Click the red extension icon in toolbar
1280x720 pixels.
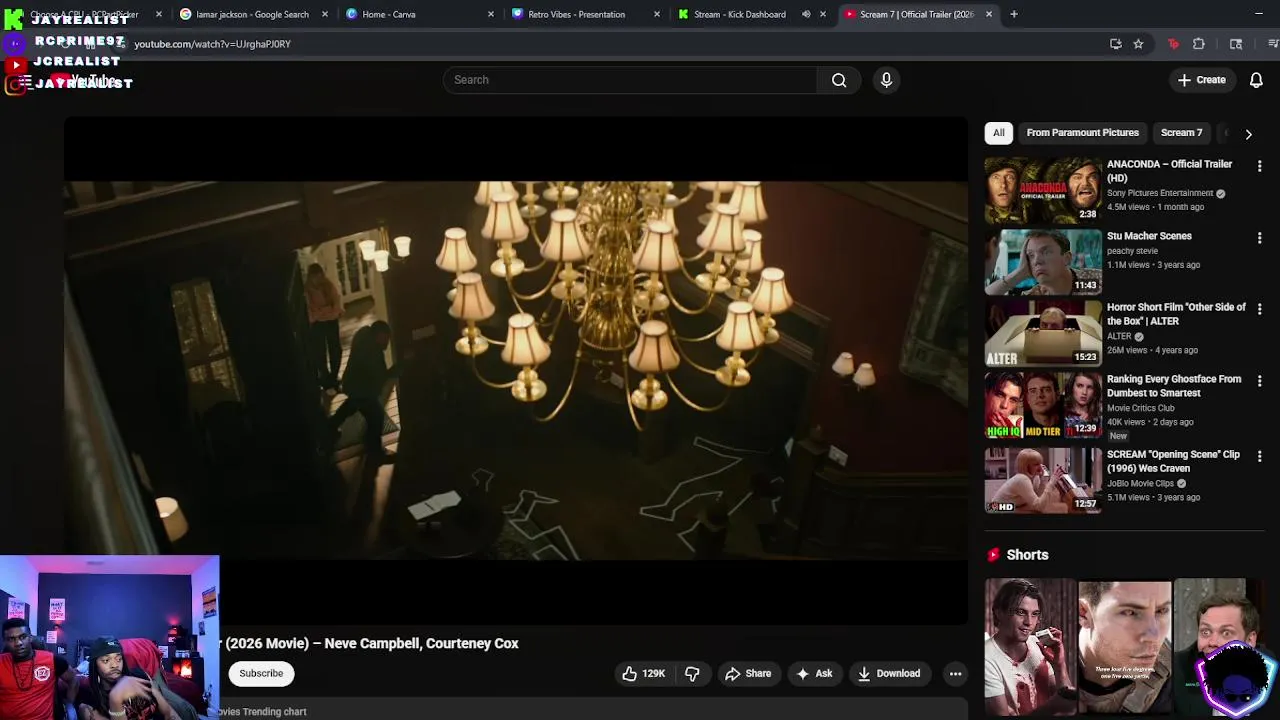[1174, 44]
